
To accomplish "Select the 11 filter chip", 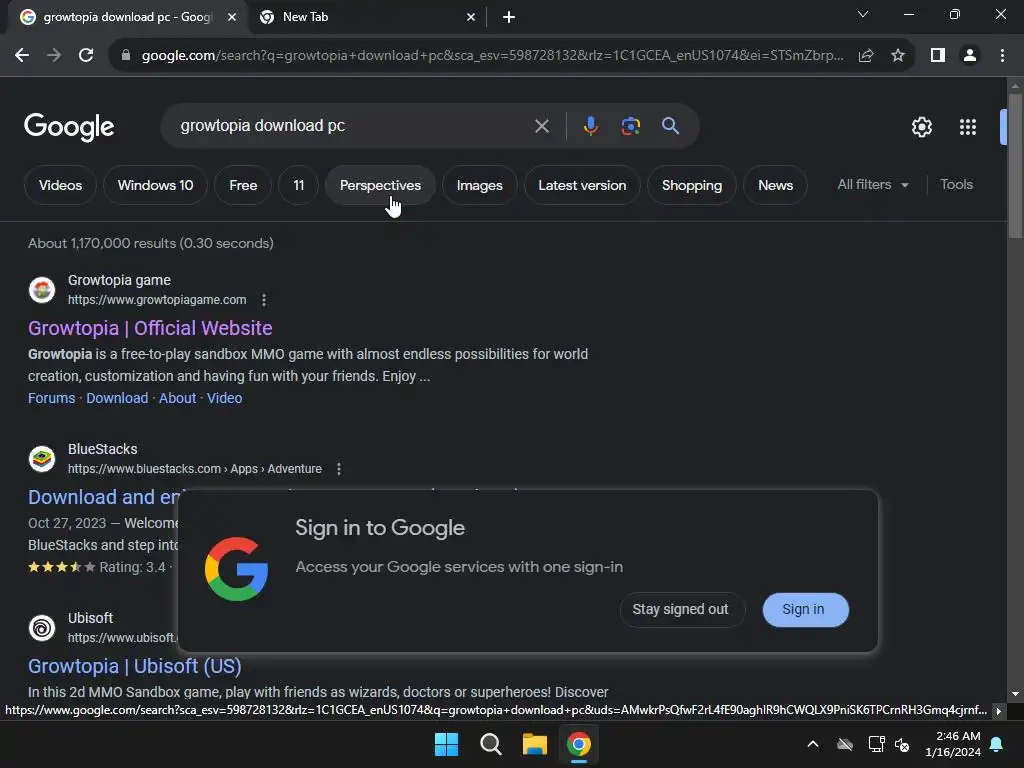I will [298, 185].
